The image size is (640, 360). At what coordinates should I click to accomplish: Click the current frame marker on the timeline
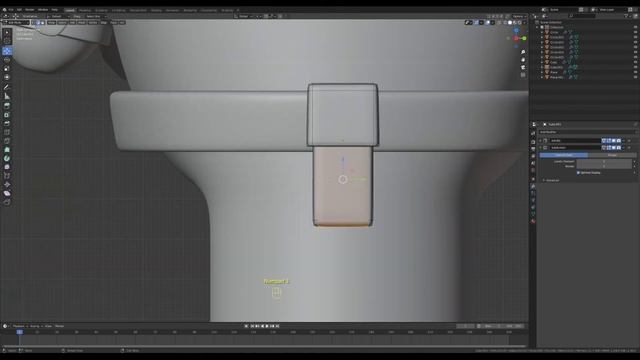pyautogui.click(x=19, y=332)
